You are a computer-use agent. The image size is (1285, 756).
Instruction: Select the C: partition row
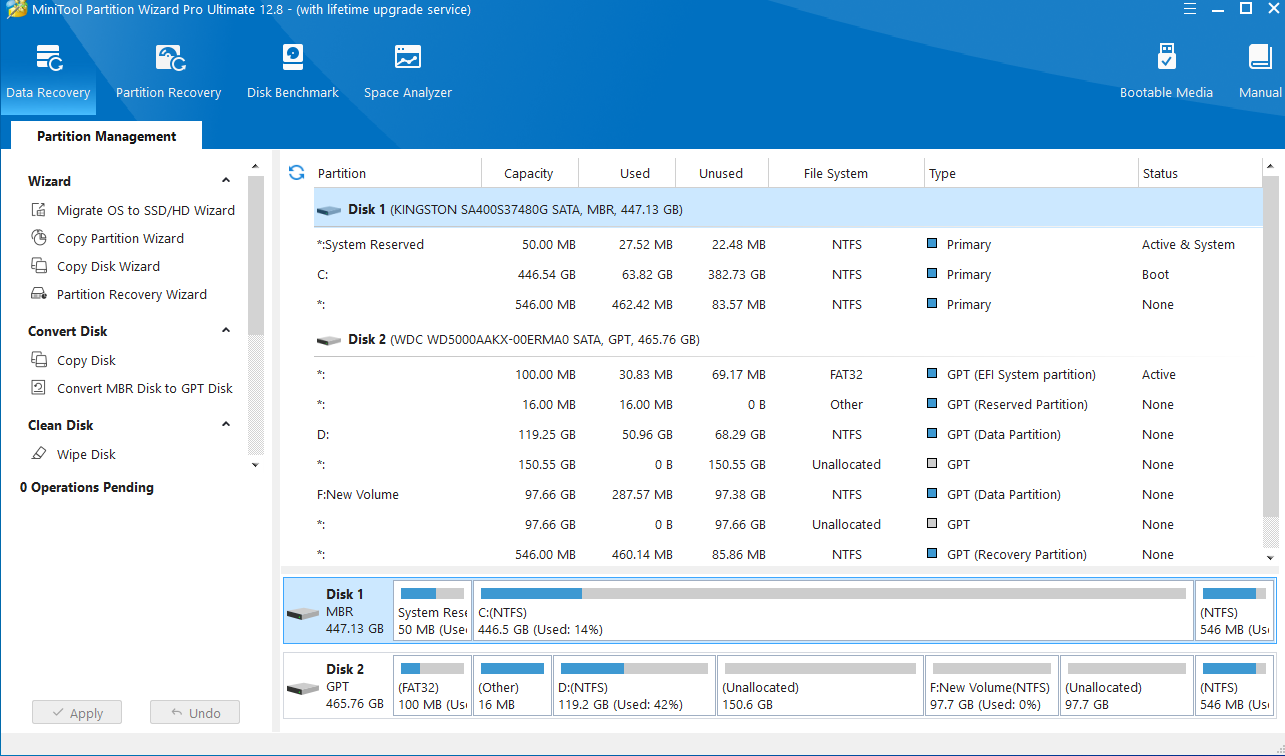(x=788, y=274)
